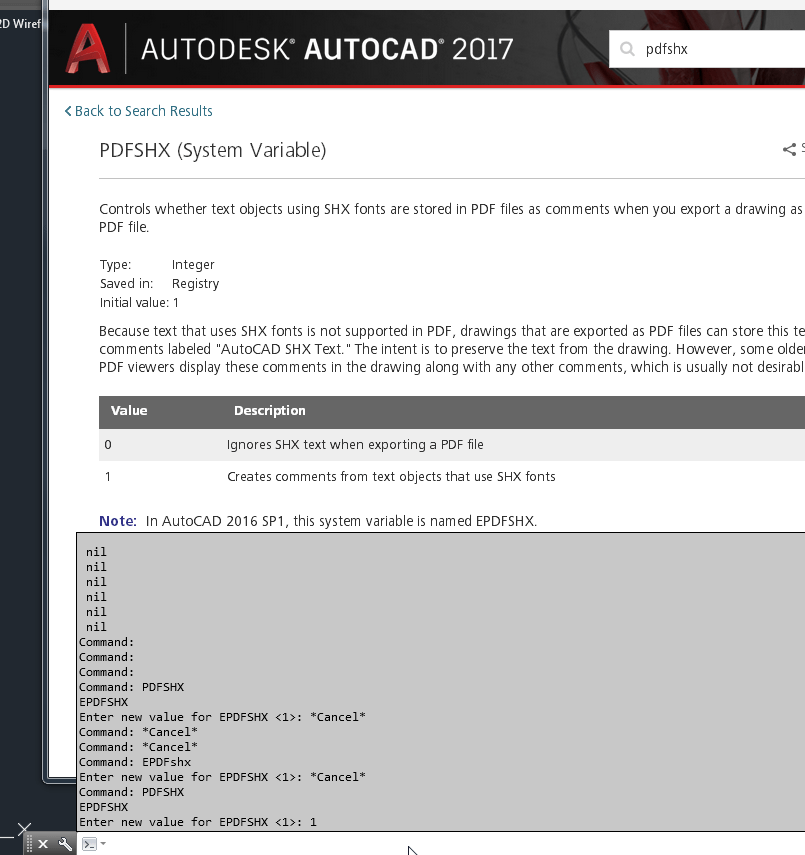
Task: Go back via Back to Search Results link
Action: (139, 111)
